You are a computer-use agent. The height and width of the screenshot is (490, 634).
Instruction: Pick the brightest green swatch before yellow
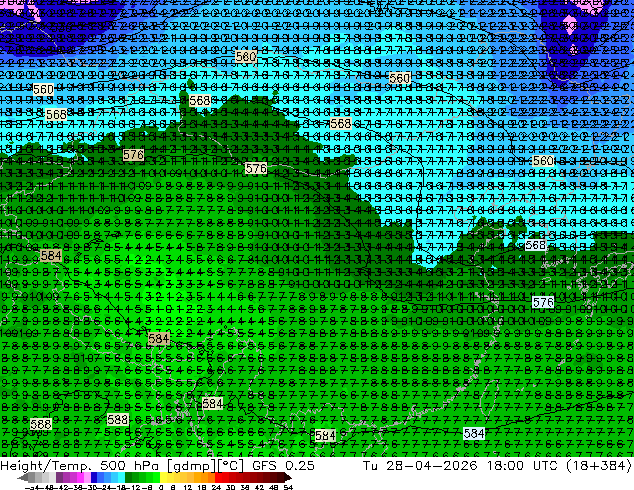[156, 478]
